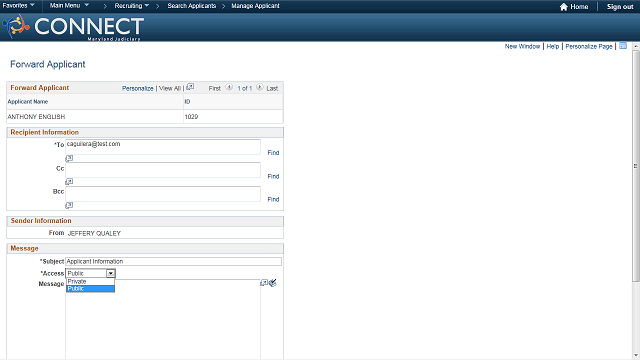Click Find next to the Cc field
640x360 pixels.
(273, 176)
